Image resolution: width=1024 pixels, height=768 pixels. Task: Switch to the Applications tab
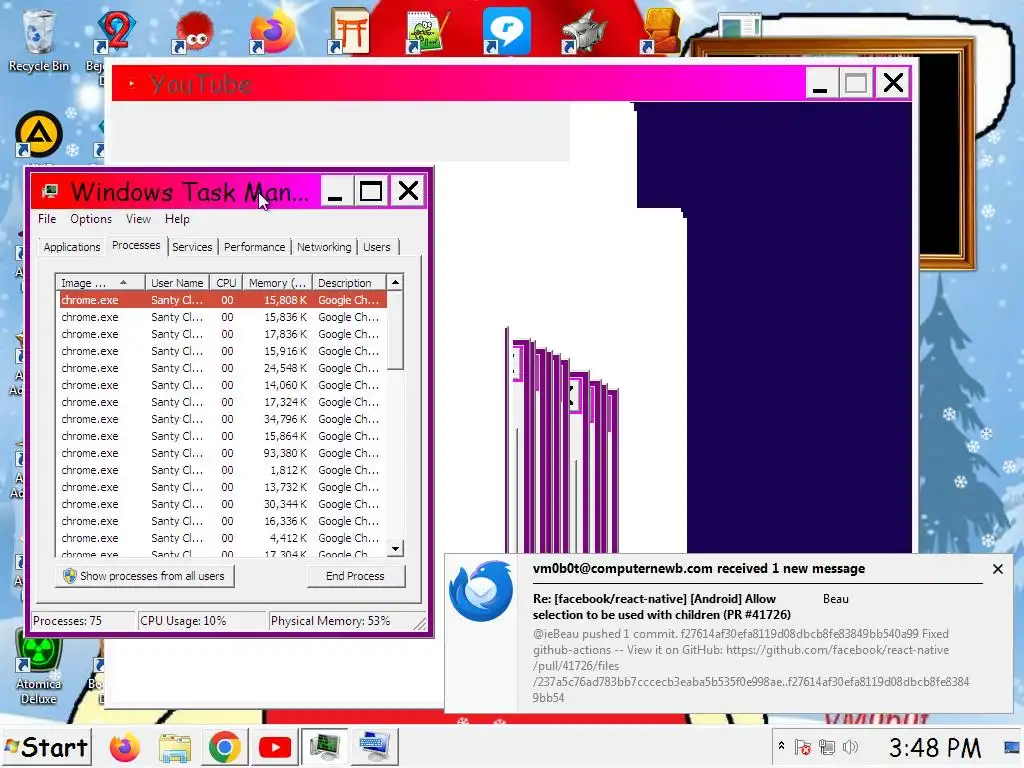(x=72, y=247)
